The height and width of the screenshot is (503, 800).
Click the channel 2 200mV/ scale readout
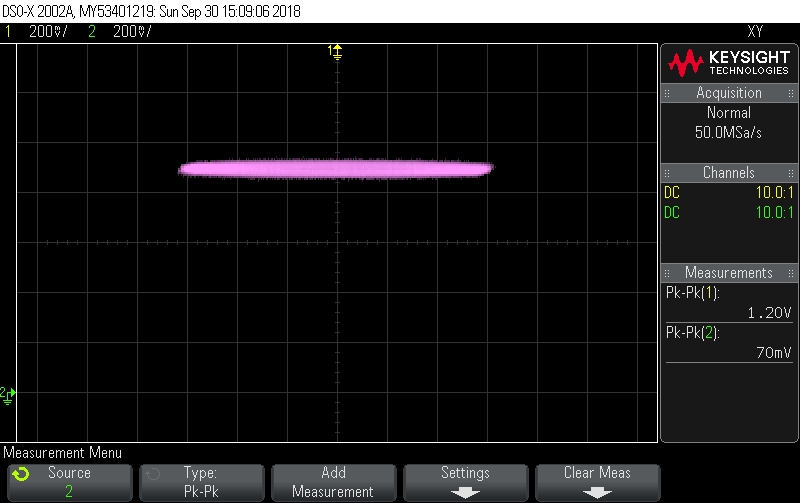click(x=132, y=32)
